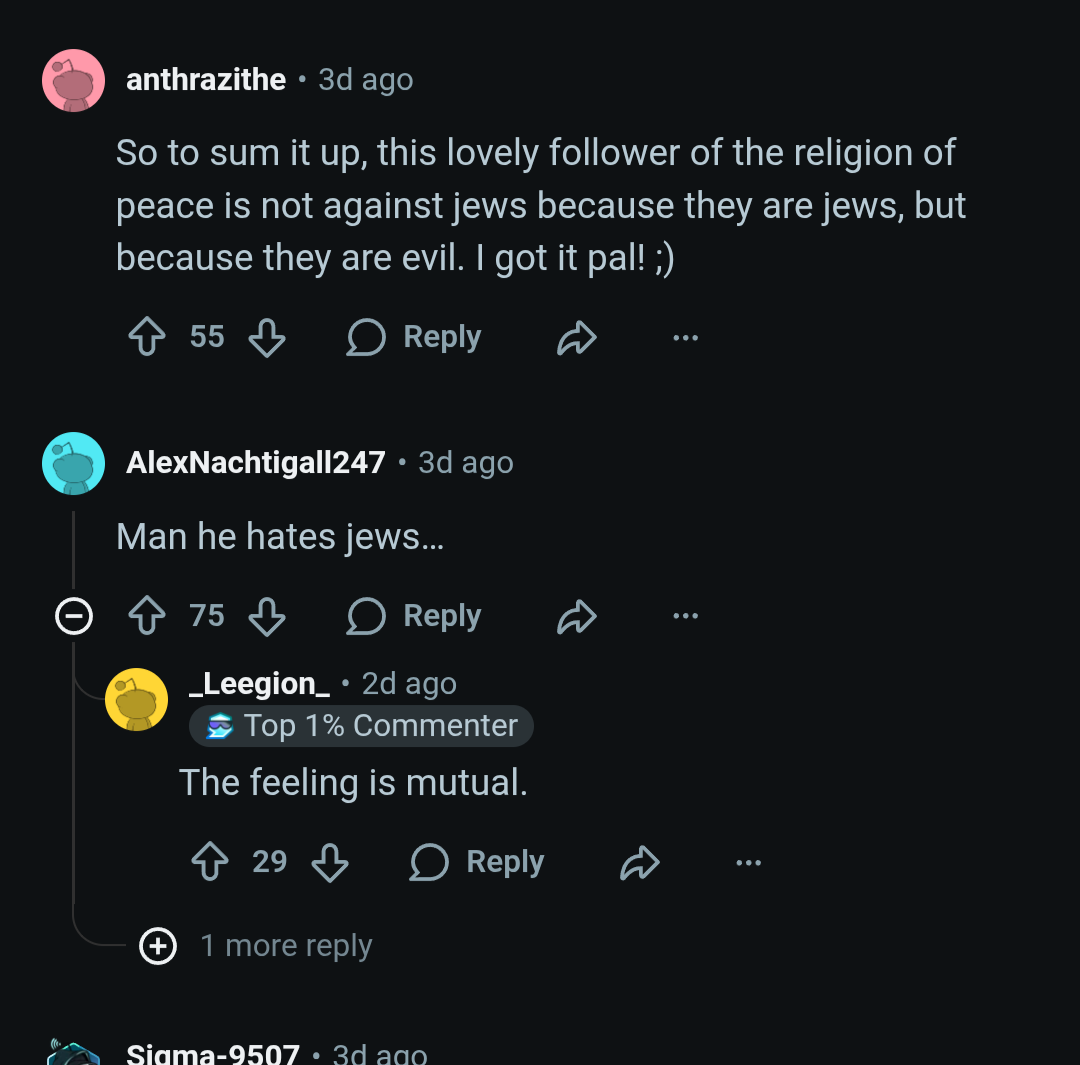Reply to anthrazithe's comment
Screen dimensions: 1080x1065
[415, 337]
